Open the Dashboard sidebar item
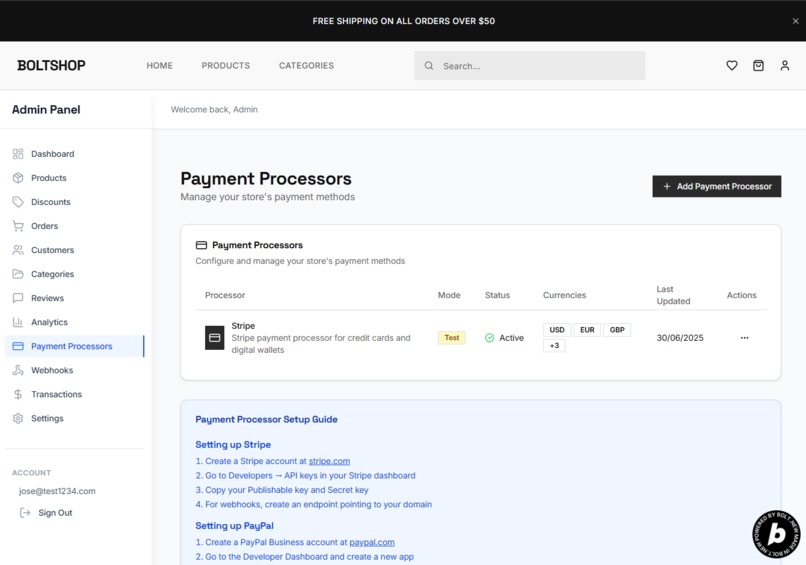The image size is (806, 565). tap(75, 154)
